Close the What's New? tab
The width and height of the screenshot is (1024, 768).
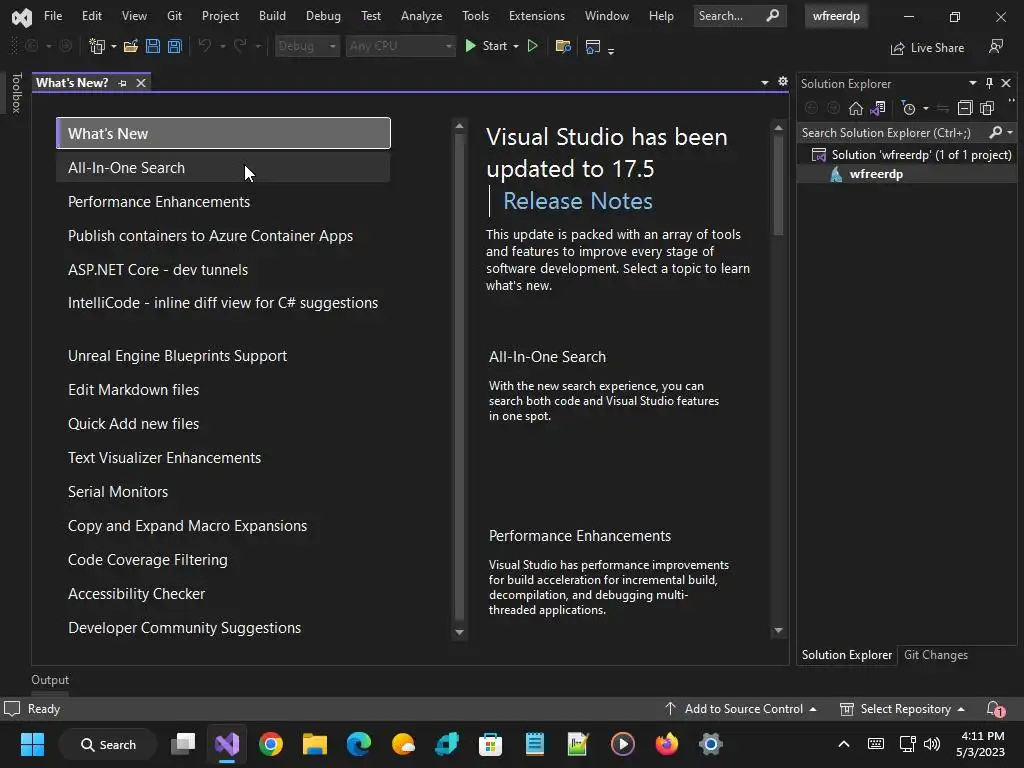coord(141,83)
